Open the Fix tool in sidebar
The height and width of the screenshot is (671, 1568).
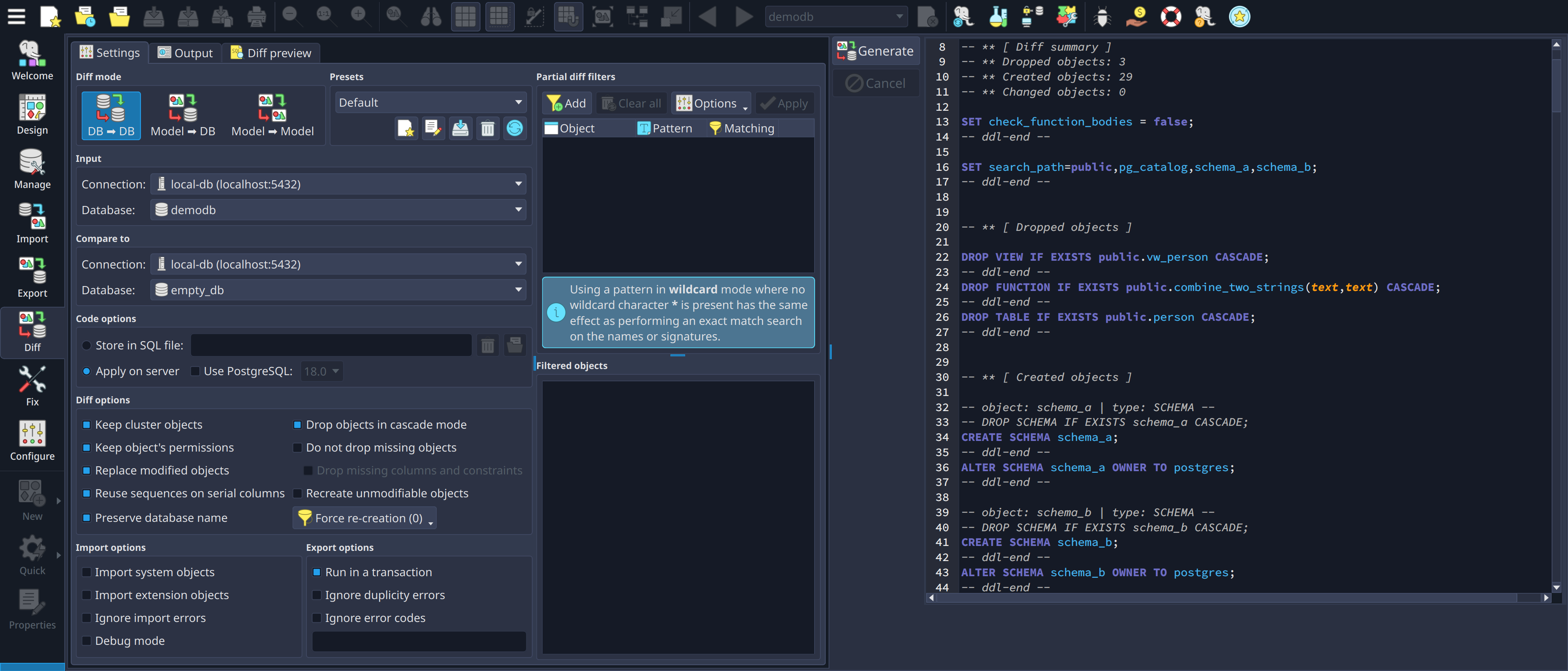click(31, 386)
